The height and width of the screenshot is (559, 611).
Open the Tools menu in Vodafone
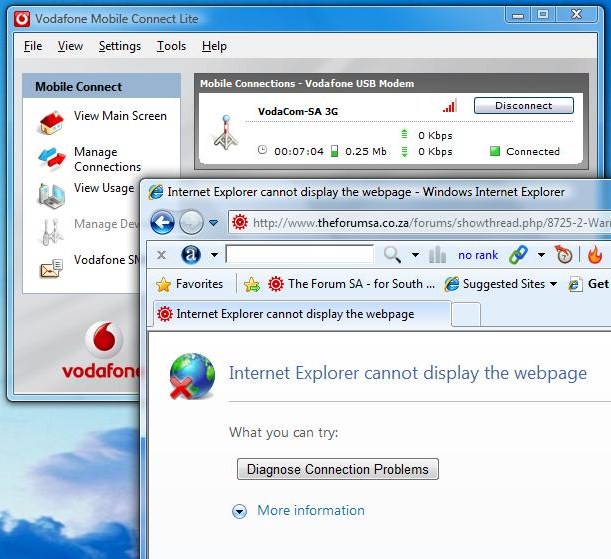point(171,46)
